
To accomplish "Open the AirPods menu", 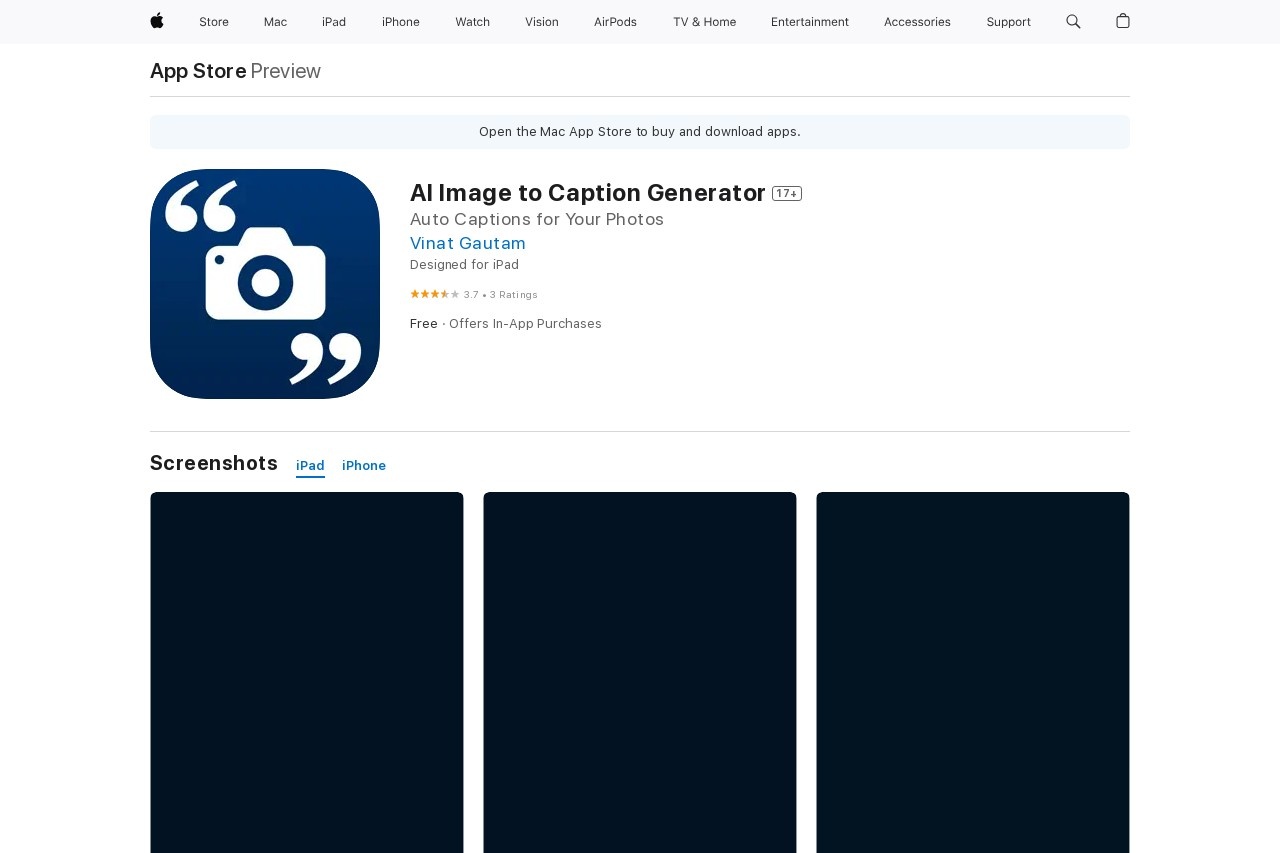I will [615, 22].
